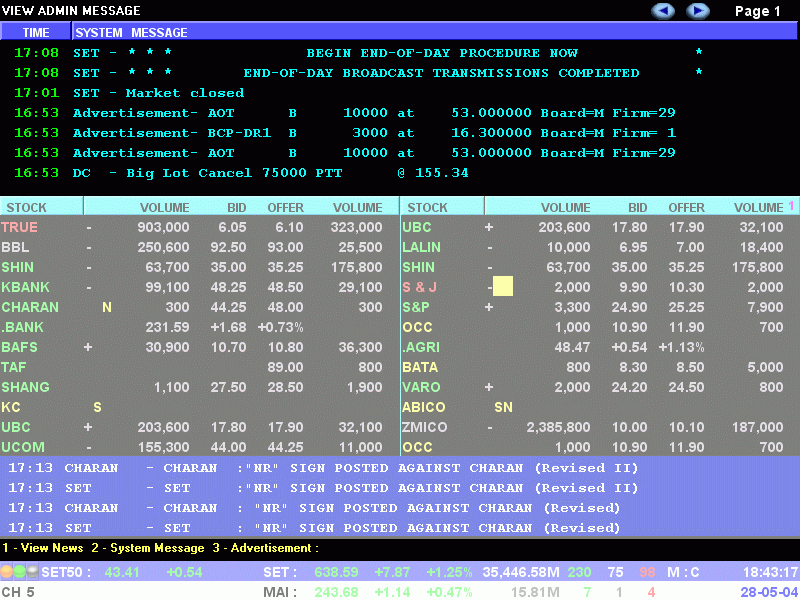Click the N flag next to CHARAN

click(107, 307)
